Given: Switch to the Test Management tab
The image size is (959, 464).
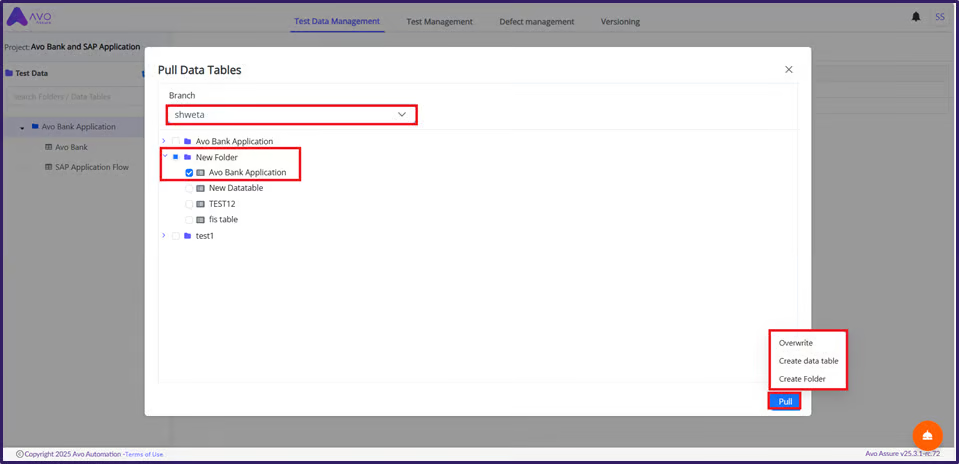Looking at the screenshot, I should click(439, 21).
